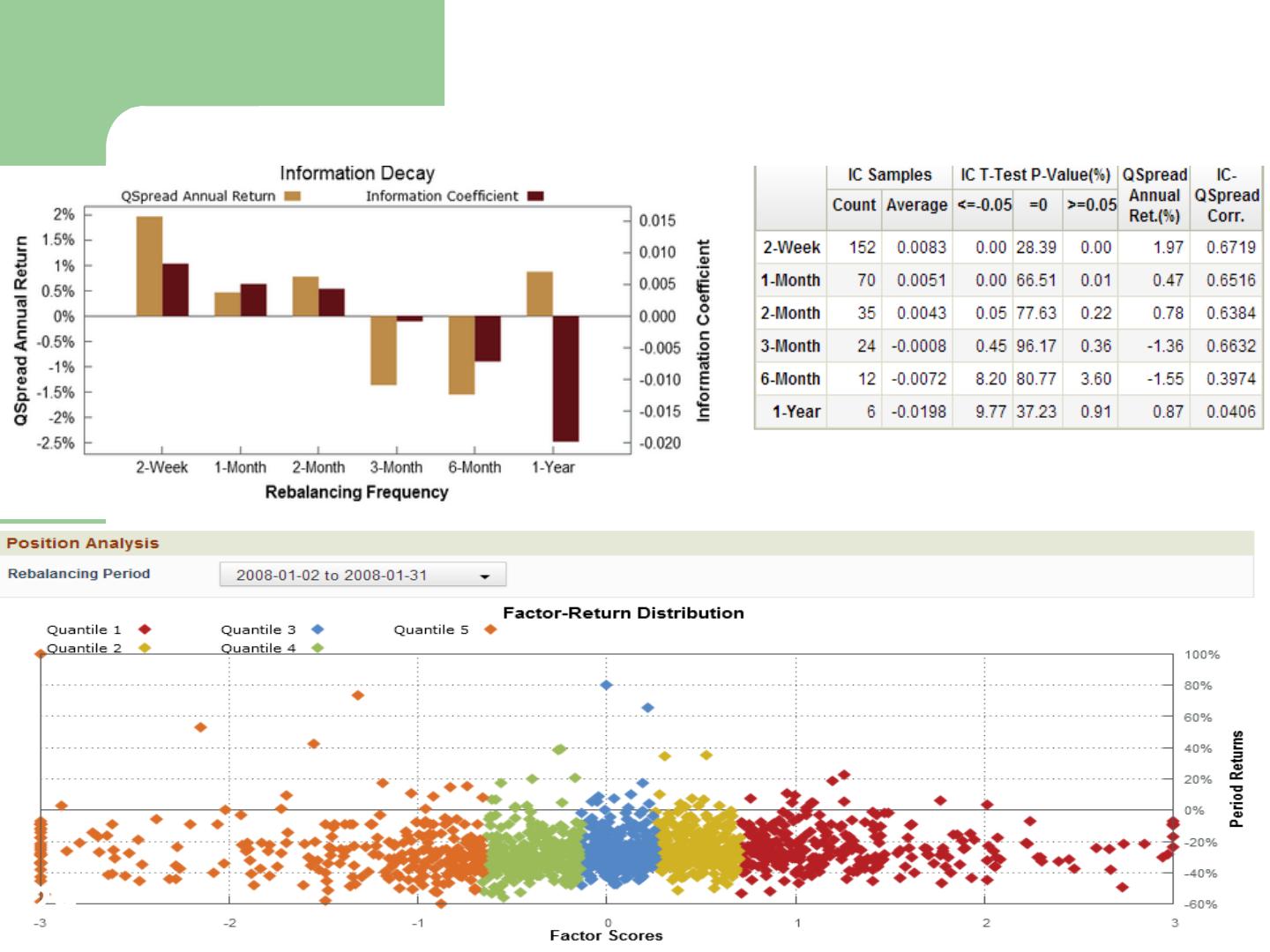Toggle Quantile 4 green diamond legend icon

point(317,648)
